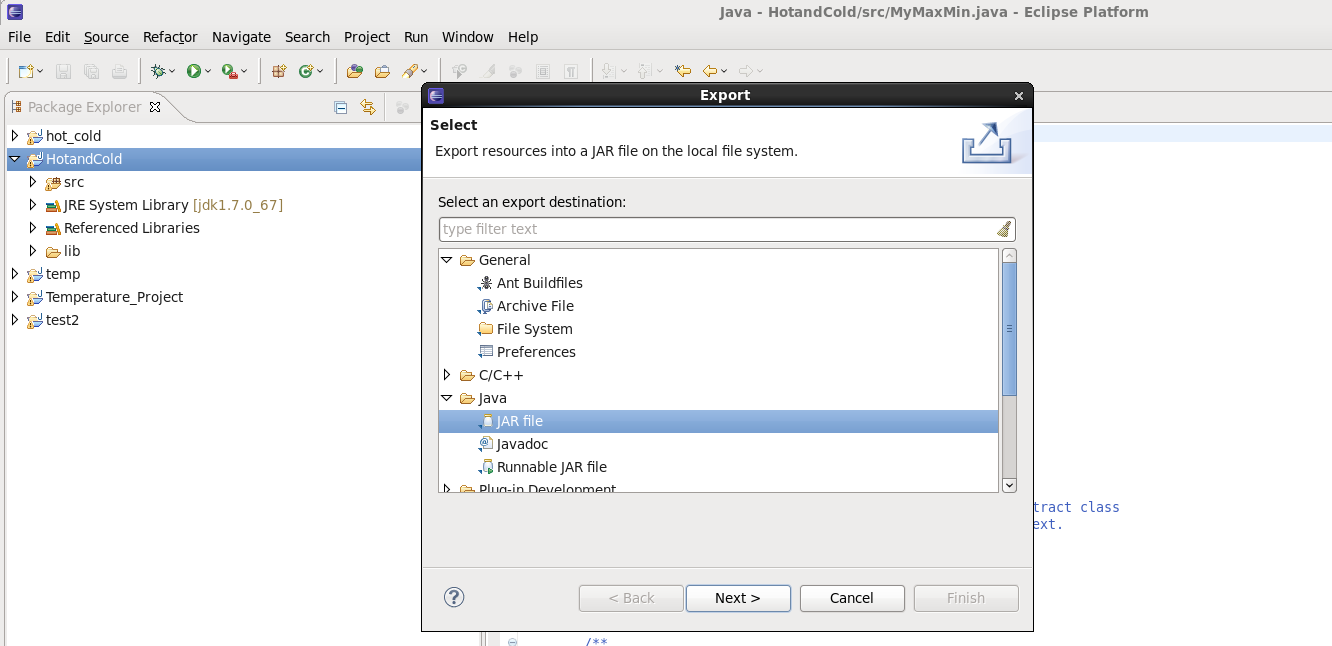The height and width of the screenshot is (646, 1332).
Task: Open the External Tools dropdown arrow
Action: [x=244, y=71]
